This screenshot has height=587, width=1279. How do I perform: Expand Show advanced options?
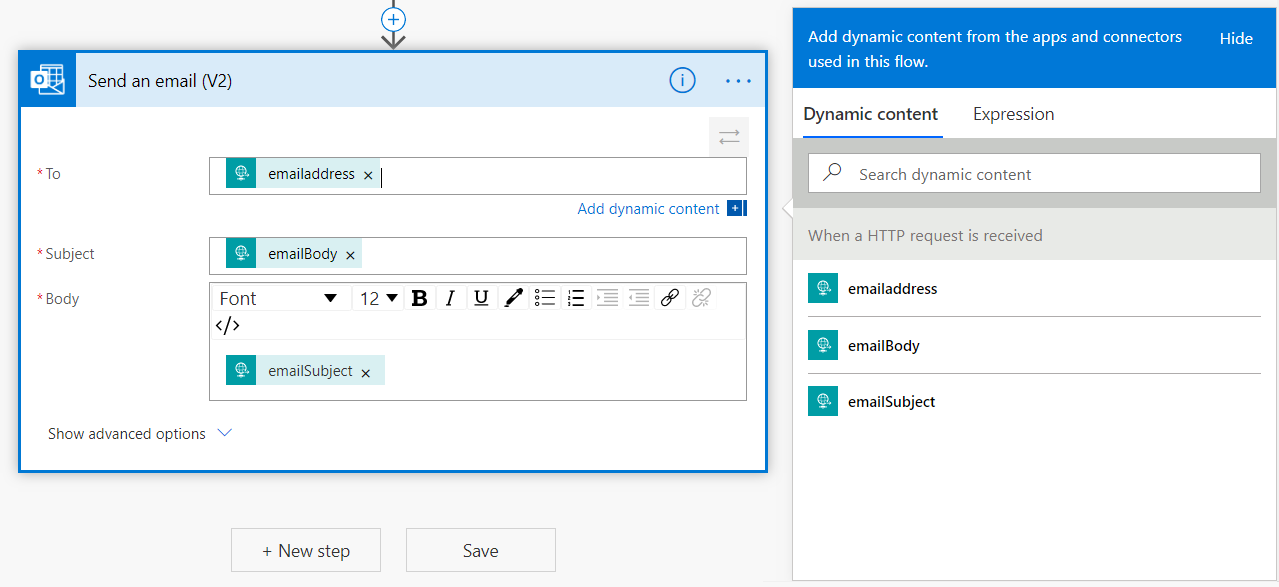pos(140,434)
